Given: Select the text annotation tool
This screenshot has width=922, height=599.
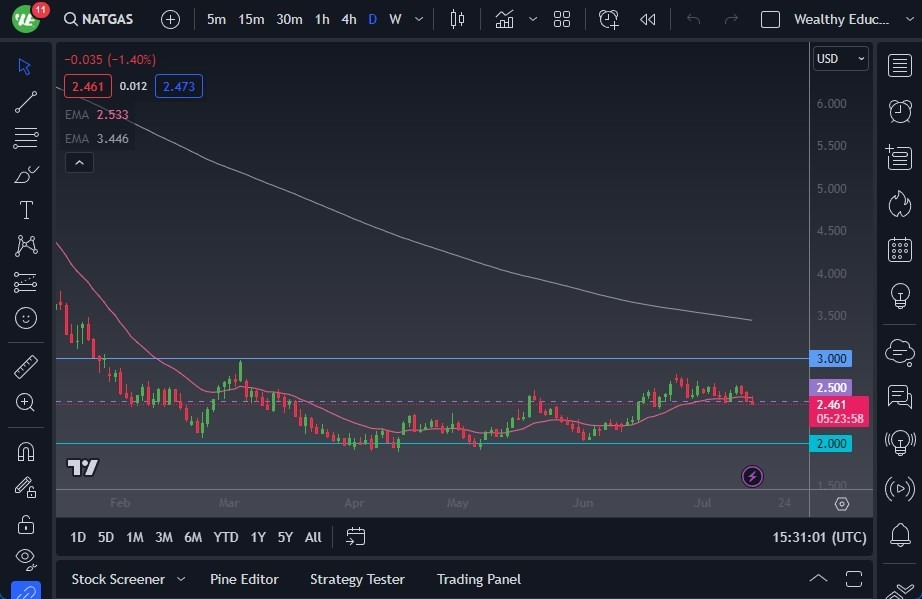Looking at the screenshot, I should [26, 210].
